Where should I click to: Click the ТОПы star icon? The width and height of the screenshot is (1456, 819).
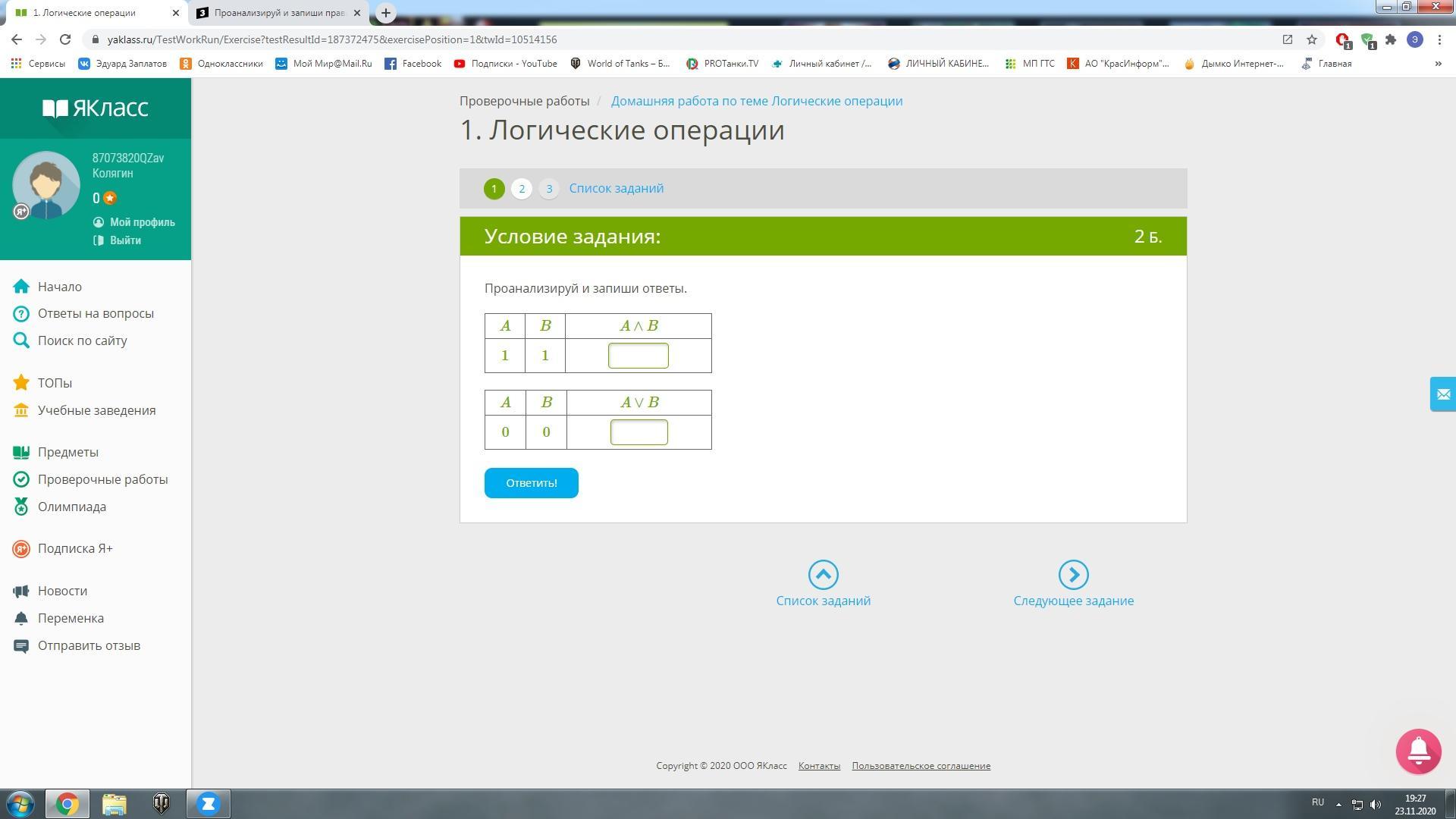[x=21, y=383]
